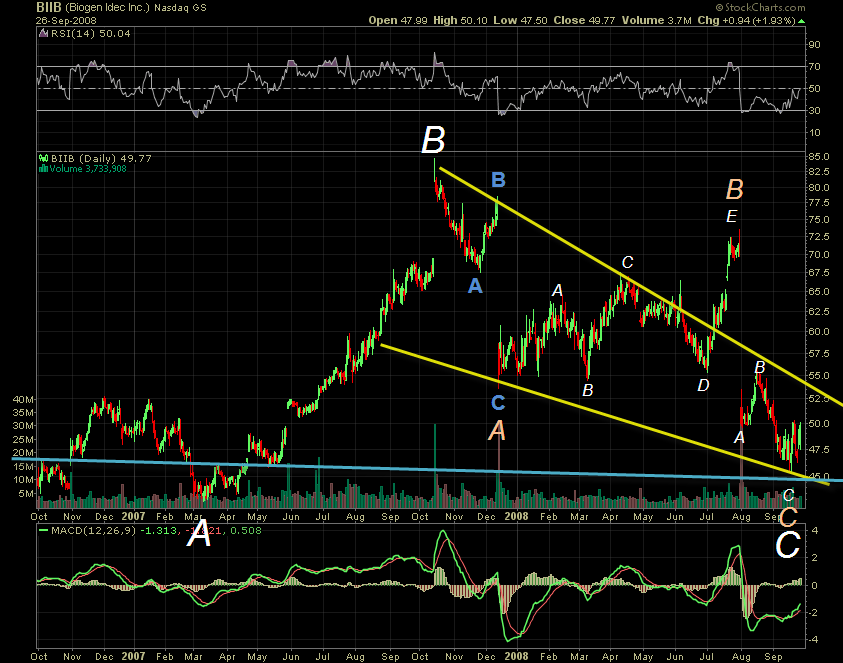Click the price axis label "52.5"
Screen dimensions: 843x663
click(x=819, y=398)
